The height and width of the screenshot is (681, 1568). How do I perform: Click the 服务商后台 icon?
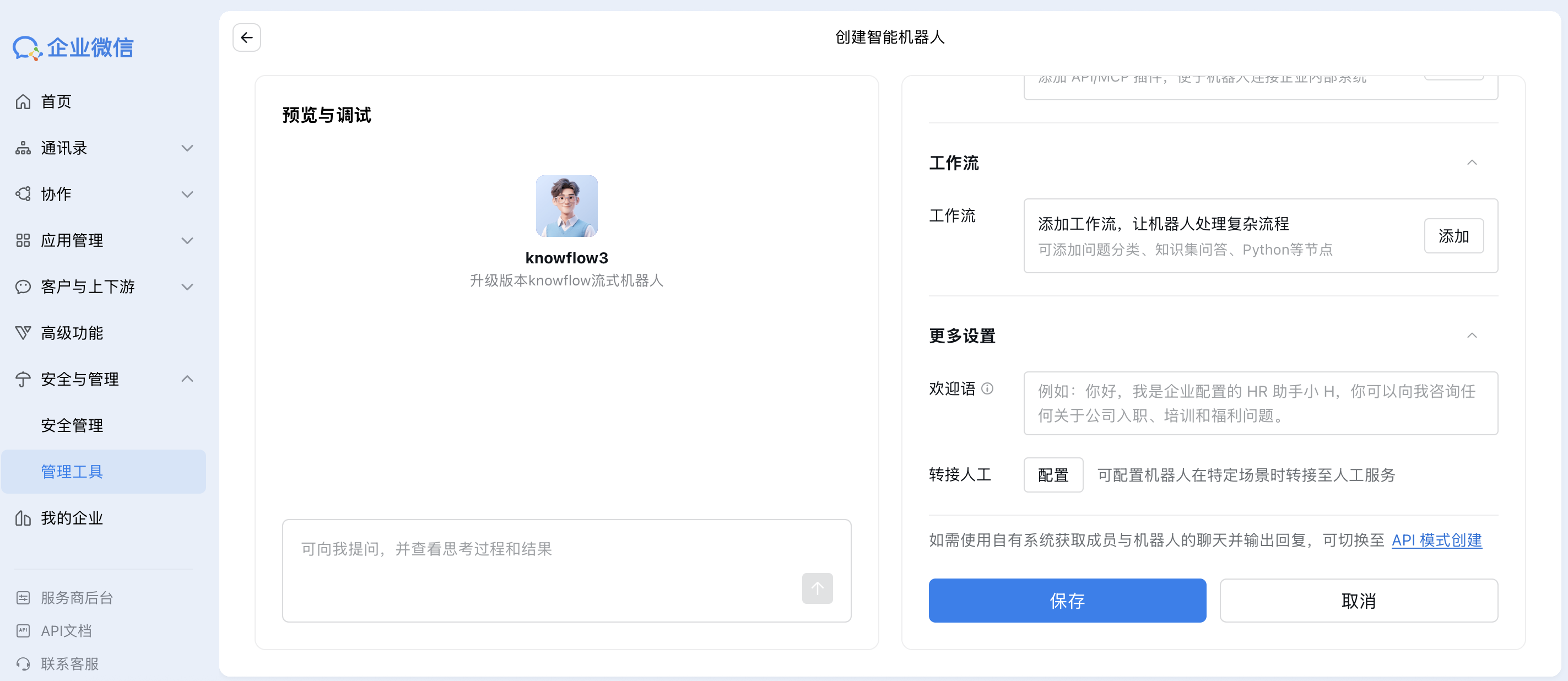[23, 598]
